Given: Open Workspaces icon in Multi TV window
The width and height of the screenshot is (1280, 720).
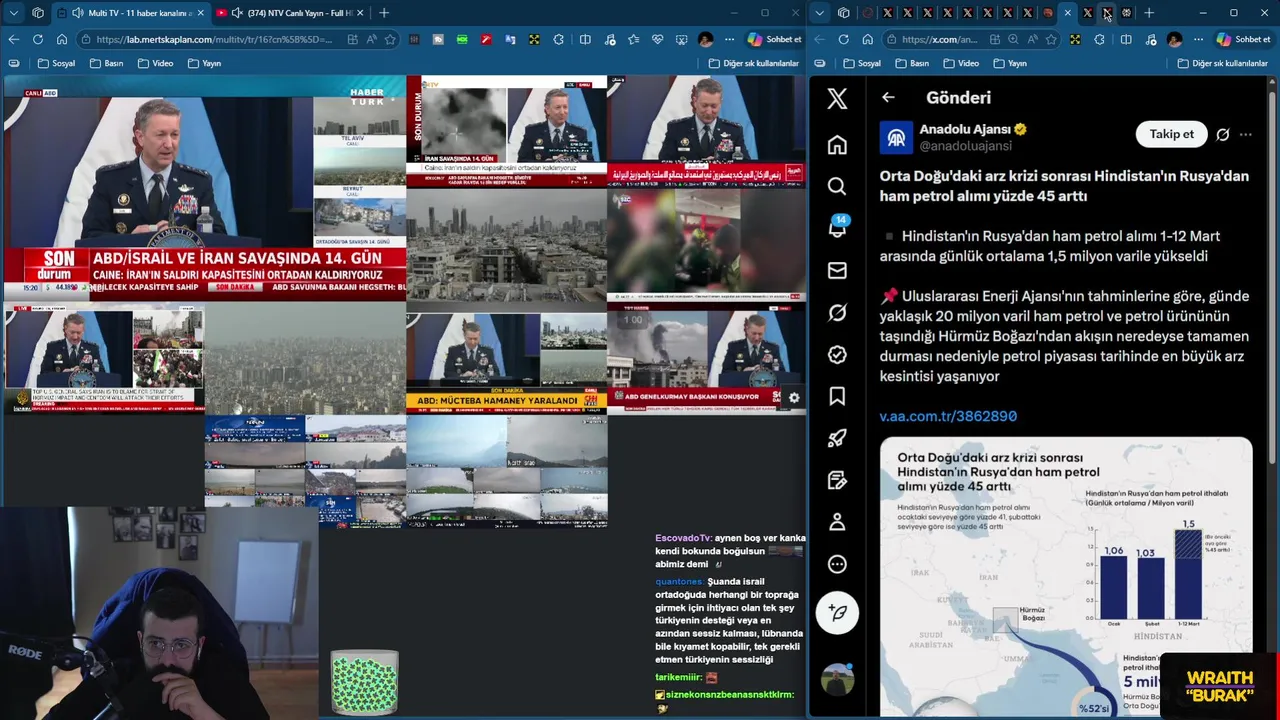Looking at the screenshot, I should [x=38, y=13].
